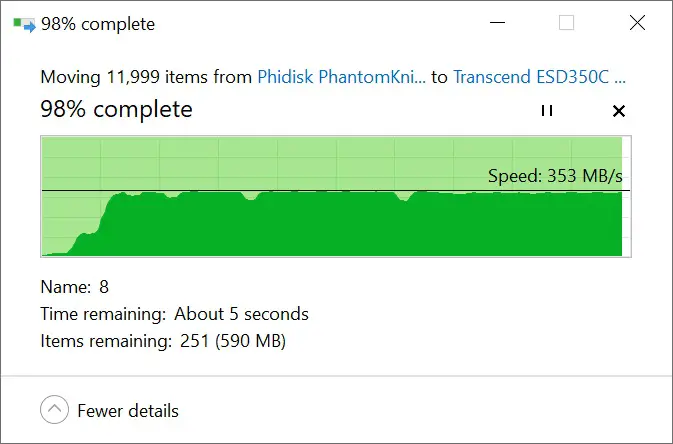Click the Speed: 353 MB/s label
The image size is (673, 444).
tap(555, 176)
